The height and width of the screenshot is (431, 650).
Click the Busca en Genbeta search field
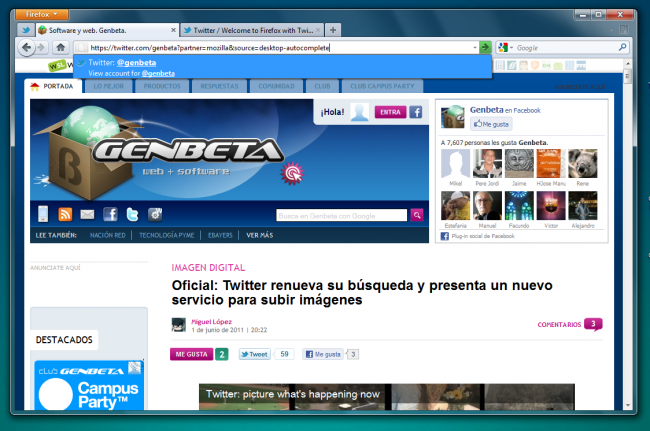click(340, 214)
